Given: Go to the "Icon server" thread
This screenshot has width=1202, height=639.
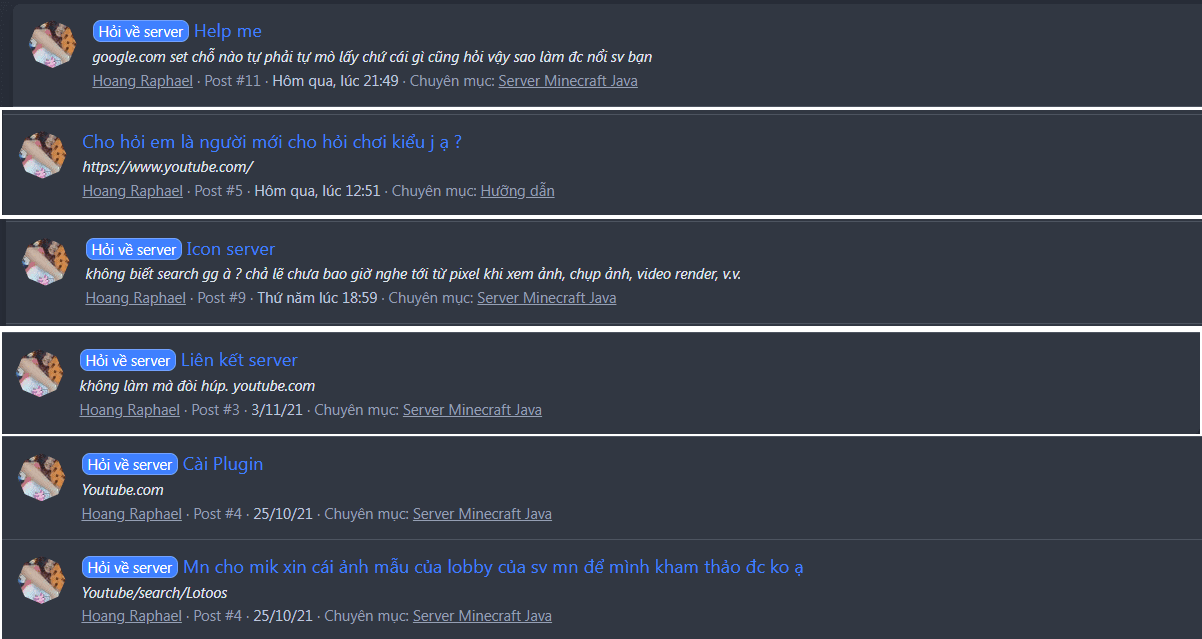Looking at the screenshot, I should tap(230, 249).
